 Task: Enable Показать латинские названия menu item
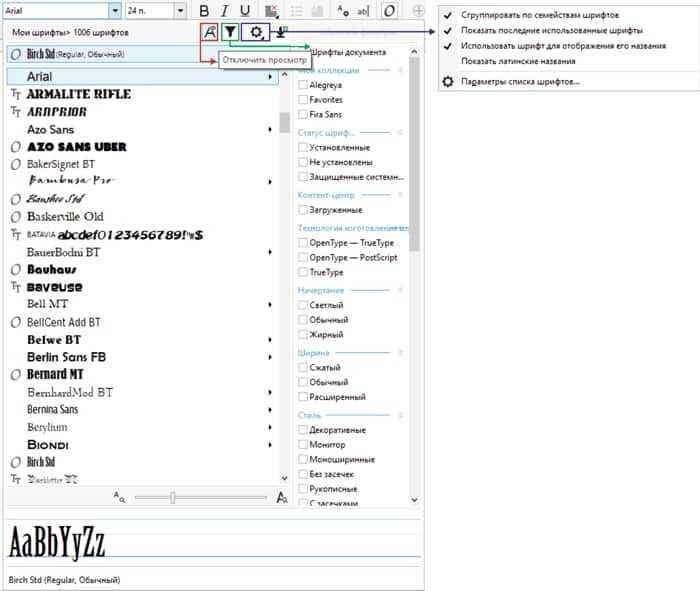click(568, 61)
